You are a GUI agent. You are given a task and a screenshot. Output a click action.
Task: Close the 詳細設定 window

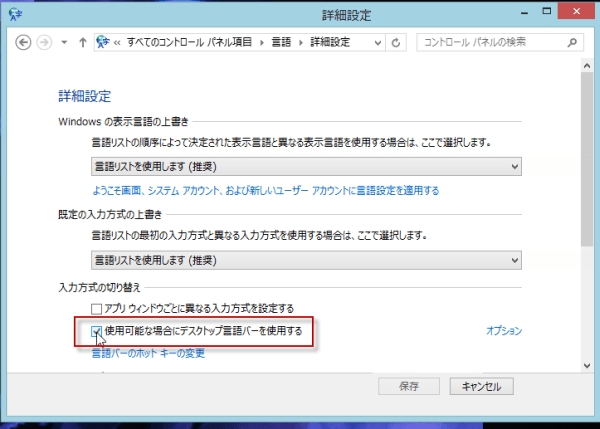pos(577,11)
